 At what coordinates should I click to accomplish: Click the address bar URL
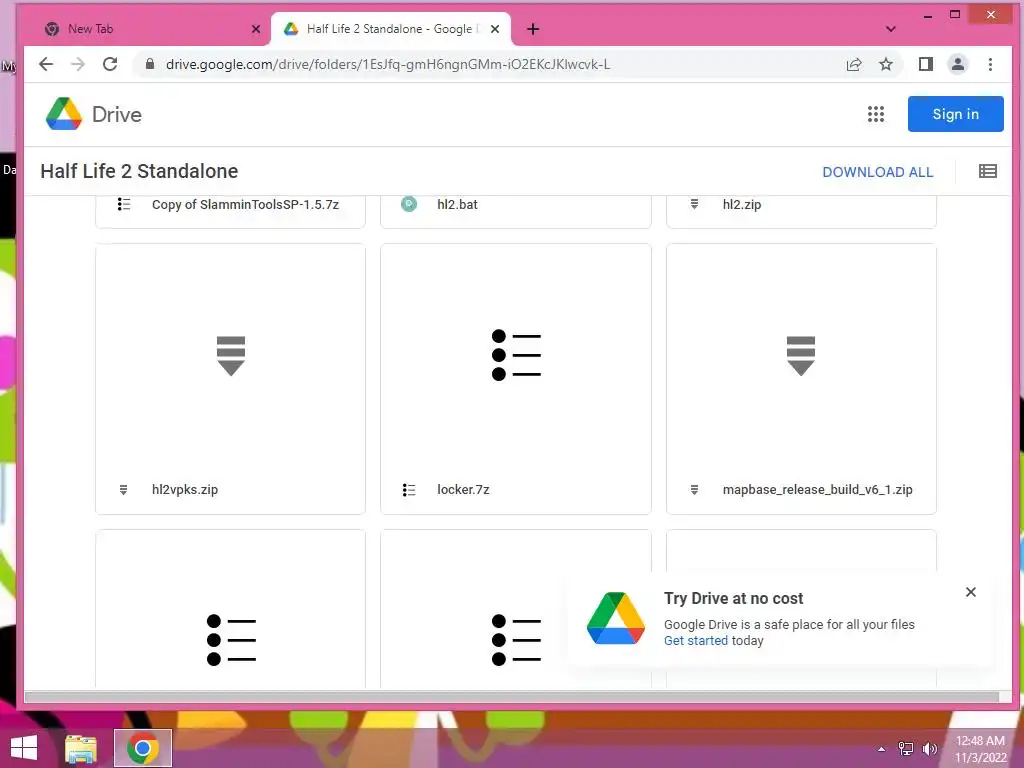click(388, 64)
